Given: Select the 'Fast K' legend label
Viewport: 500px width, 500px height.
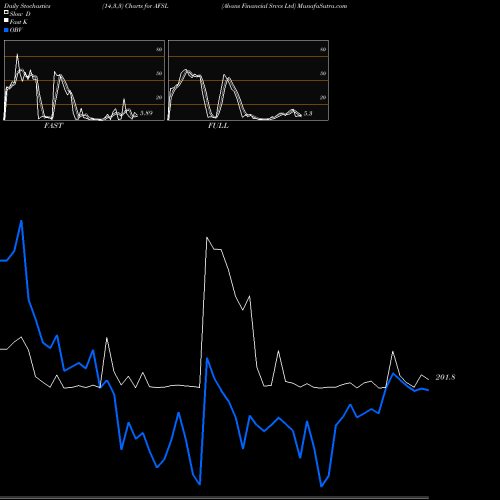Looking at the screenshot, I should [19, 22].
